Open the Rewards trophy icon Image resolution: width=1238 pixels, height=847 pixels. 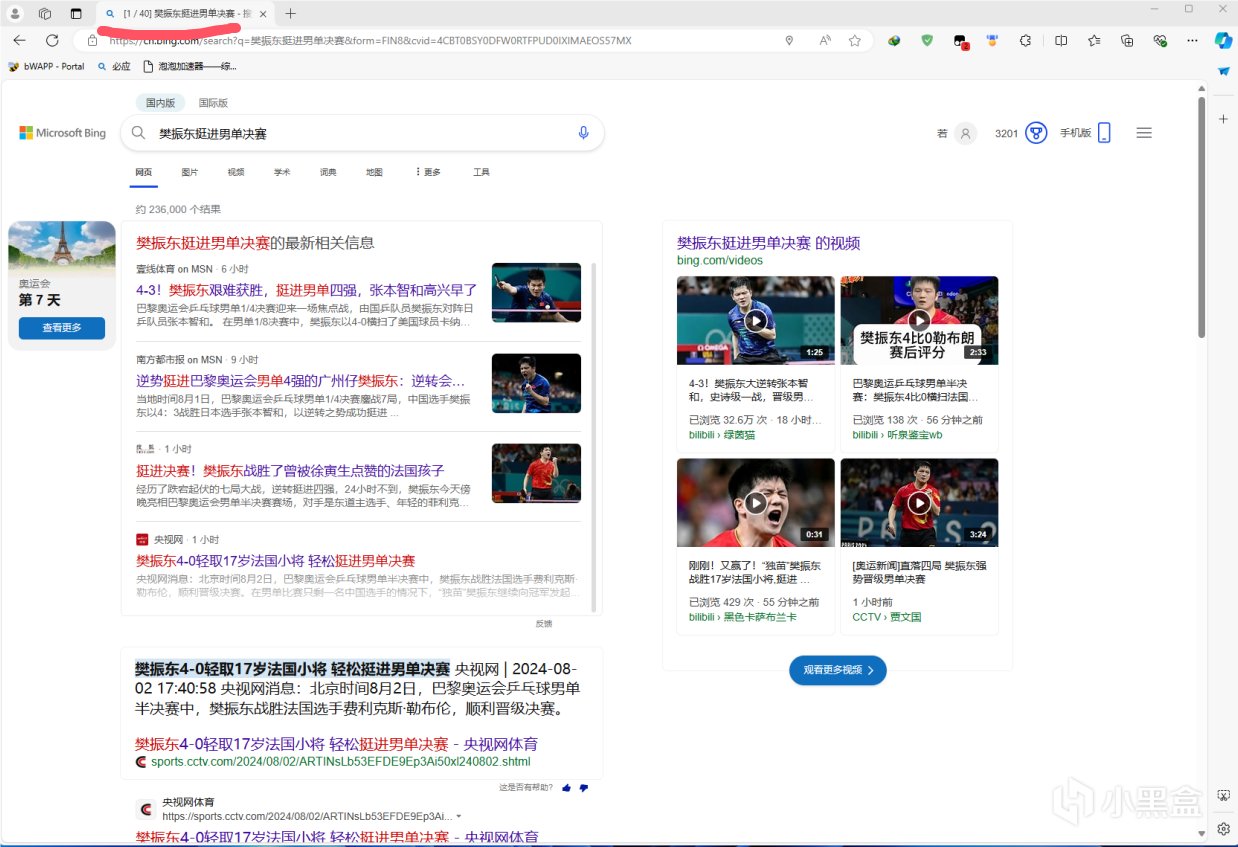point(1036,133)
